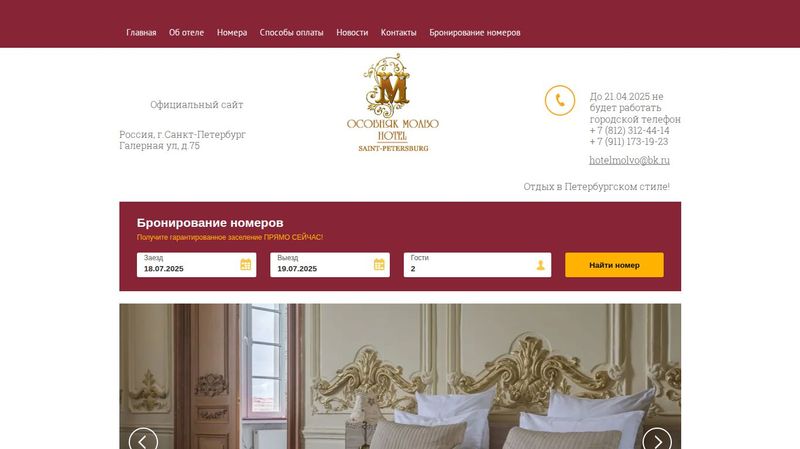The image size is (800, 449).
Task: Click the Особняк Мольво hotel logo
Action: 392,103
